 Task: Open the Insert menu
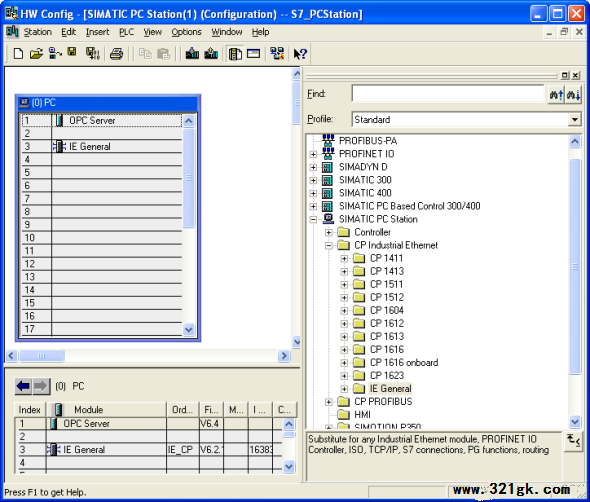coord(97,32)
